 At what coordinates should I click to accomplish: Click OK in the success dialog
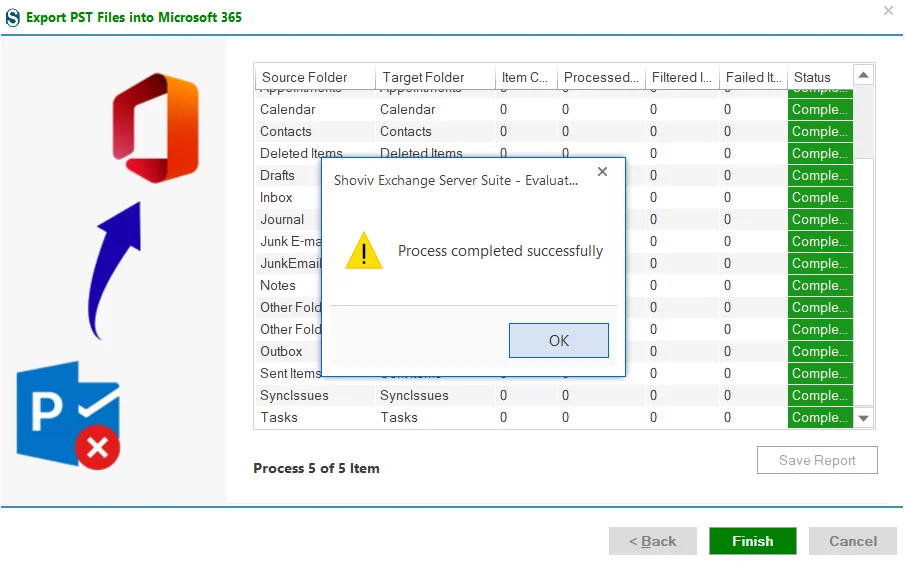click(558, 341)
